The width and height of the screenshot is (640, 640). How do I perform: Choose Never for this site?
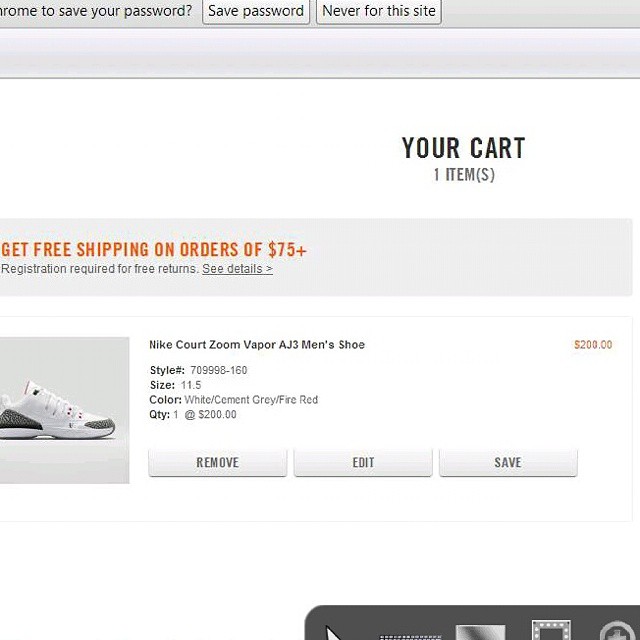[378, 11]
